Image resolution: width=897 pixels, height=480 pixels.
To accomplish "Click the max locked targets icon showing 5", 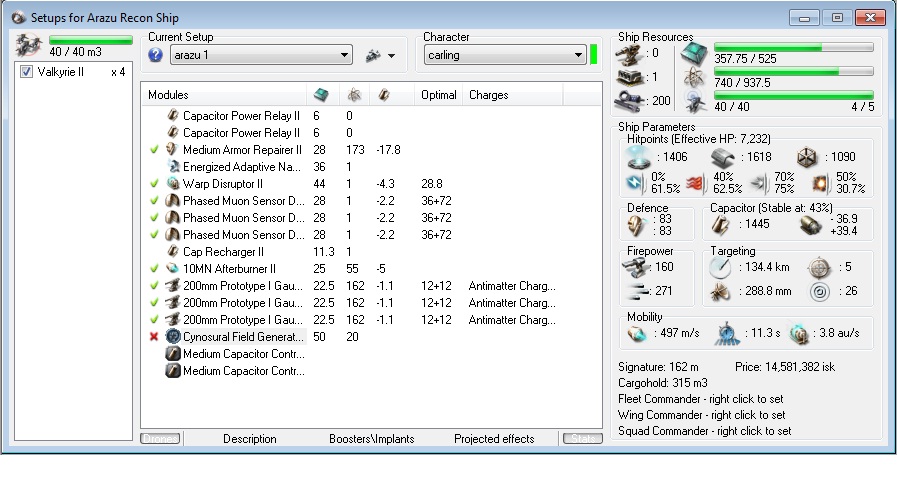I will pos(819,267).
